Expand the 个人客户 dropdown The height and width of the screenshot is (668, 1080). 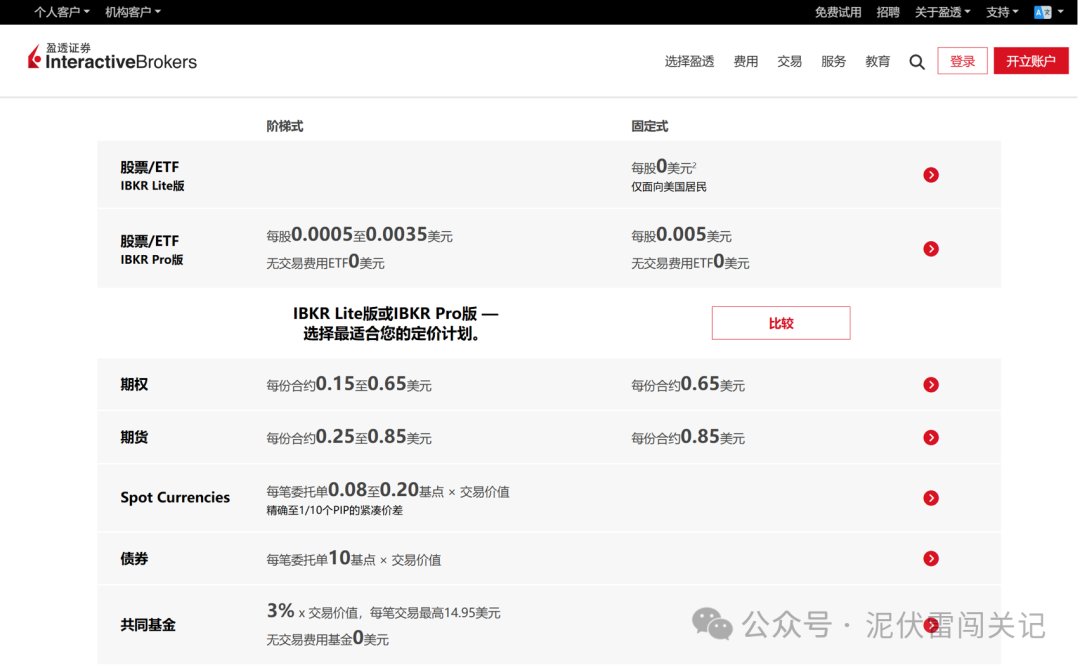[x=62, y=12]
